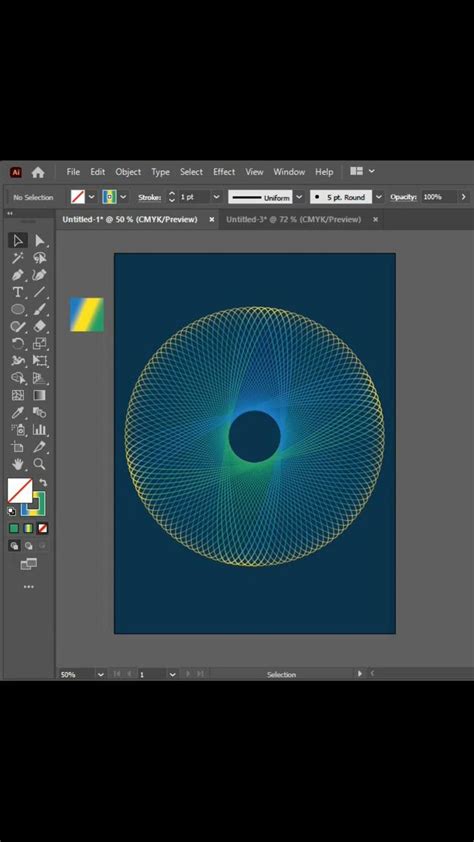The image size is (474, 842).
Task: Open the File menu
Action: 73,172
